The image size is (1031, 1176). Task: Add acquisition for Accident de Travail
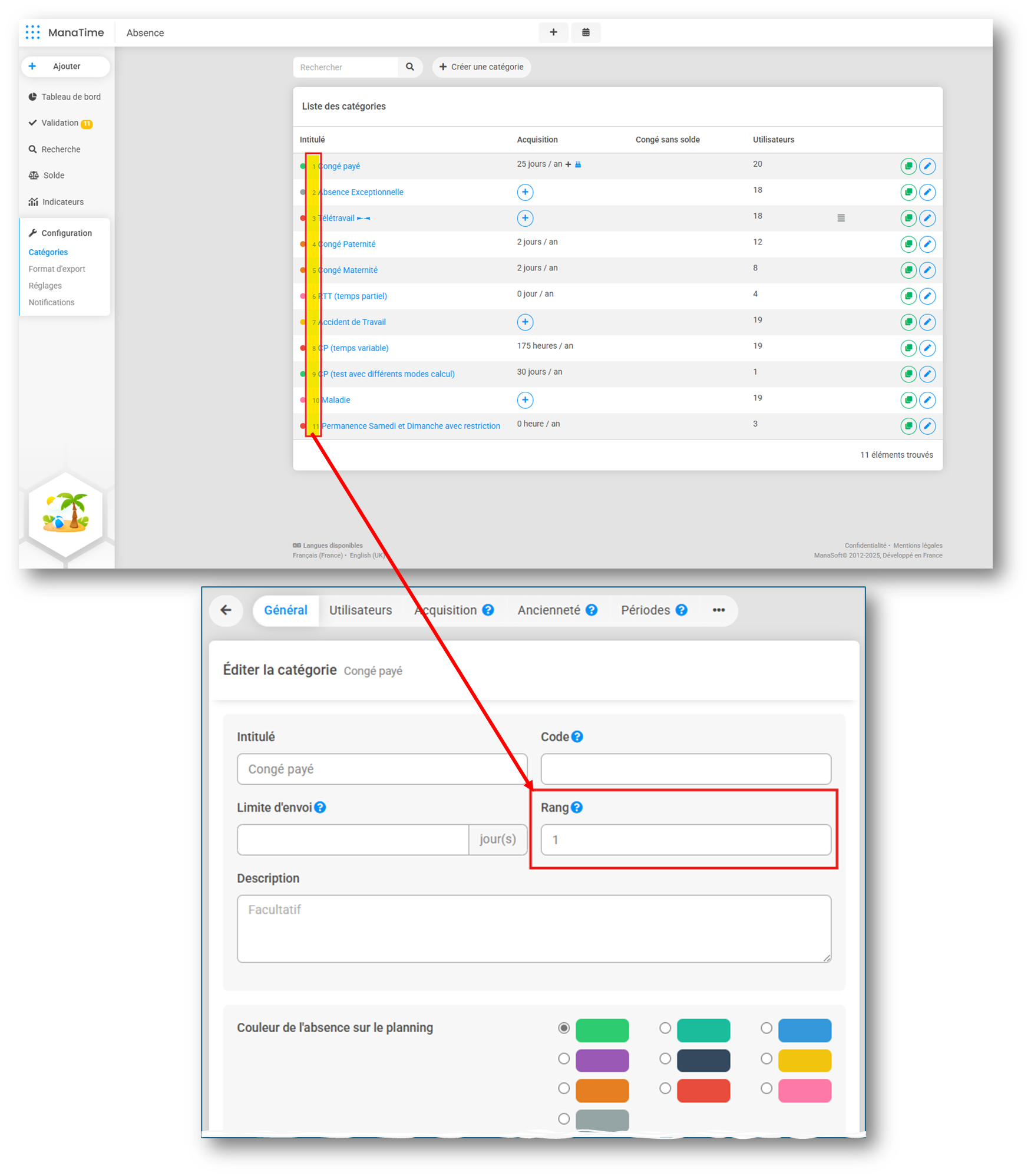tap(525, 322)
